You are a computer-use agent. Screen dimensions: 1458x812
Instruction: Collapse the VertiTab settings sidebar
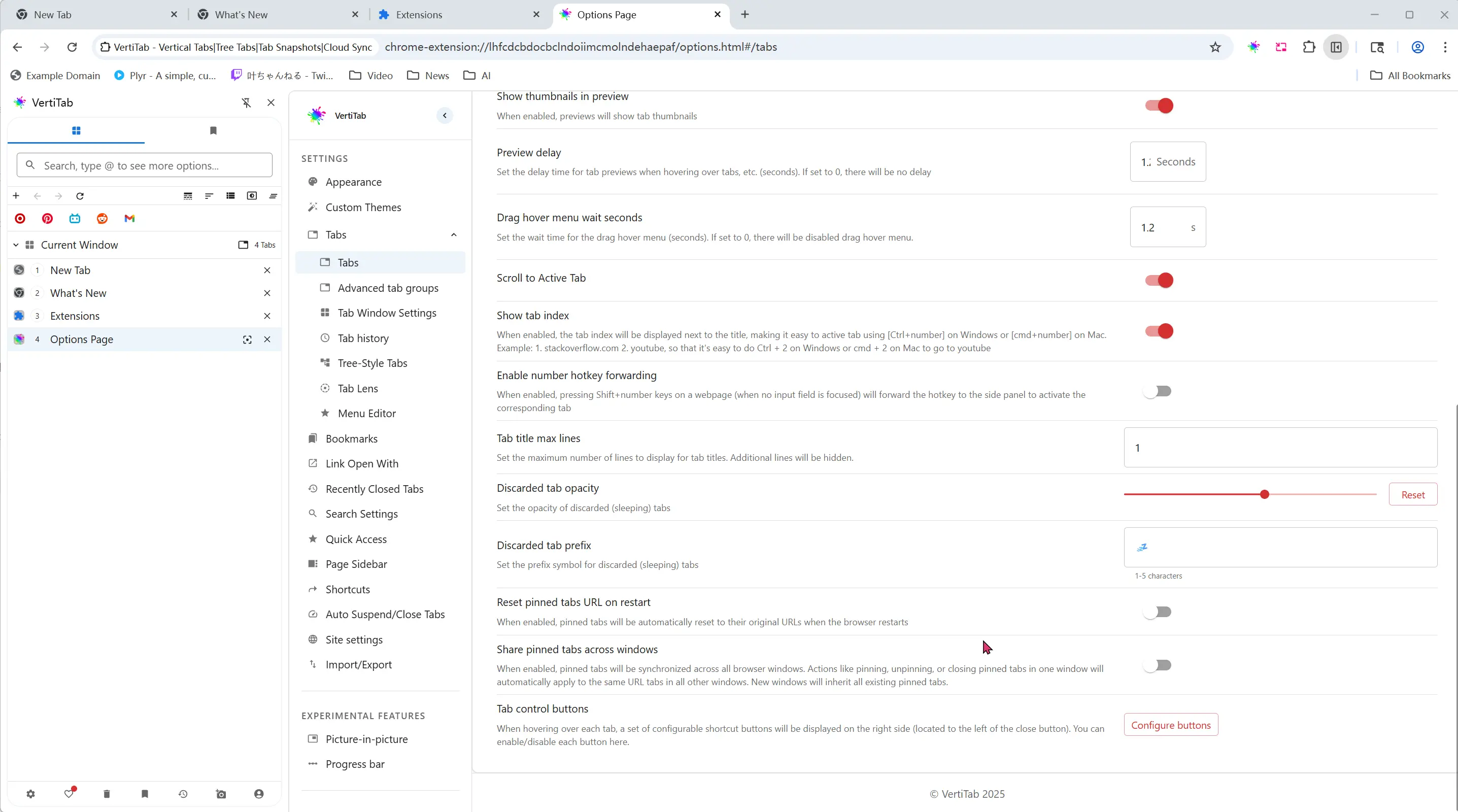click(445, 115)
